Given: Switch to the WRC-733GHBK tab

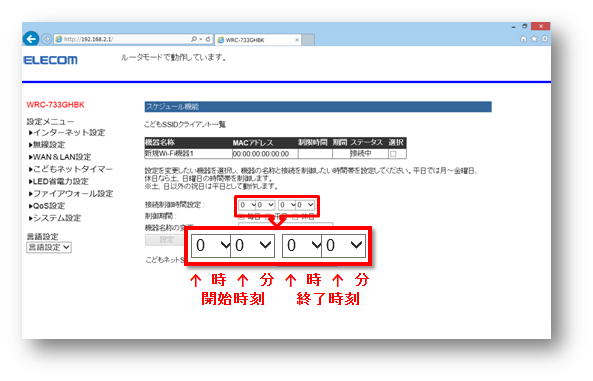Looking at the screenshot, I should click(x=258, y=40).
